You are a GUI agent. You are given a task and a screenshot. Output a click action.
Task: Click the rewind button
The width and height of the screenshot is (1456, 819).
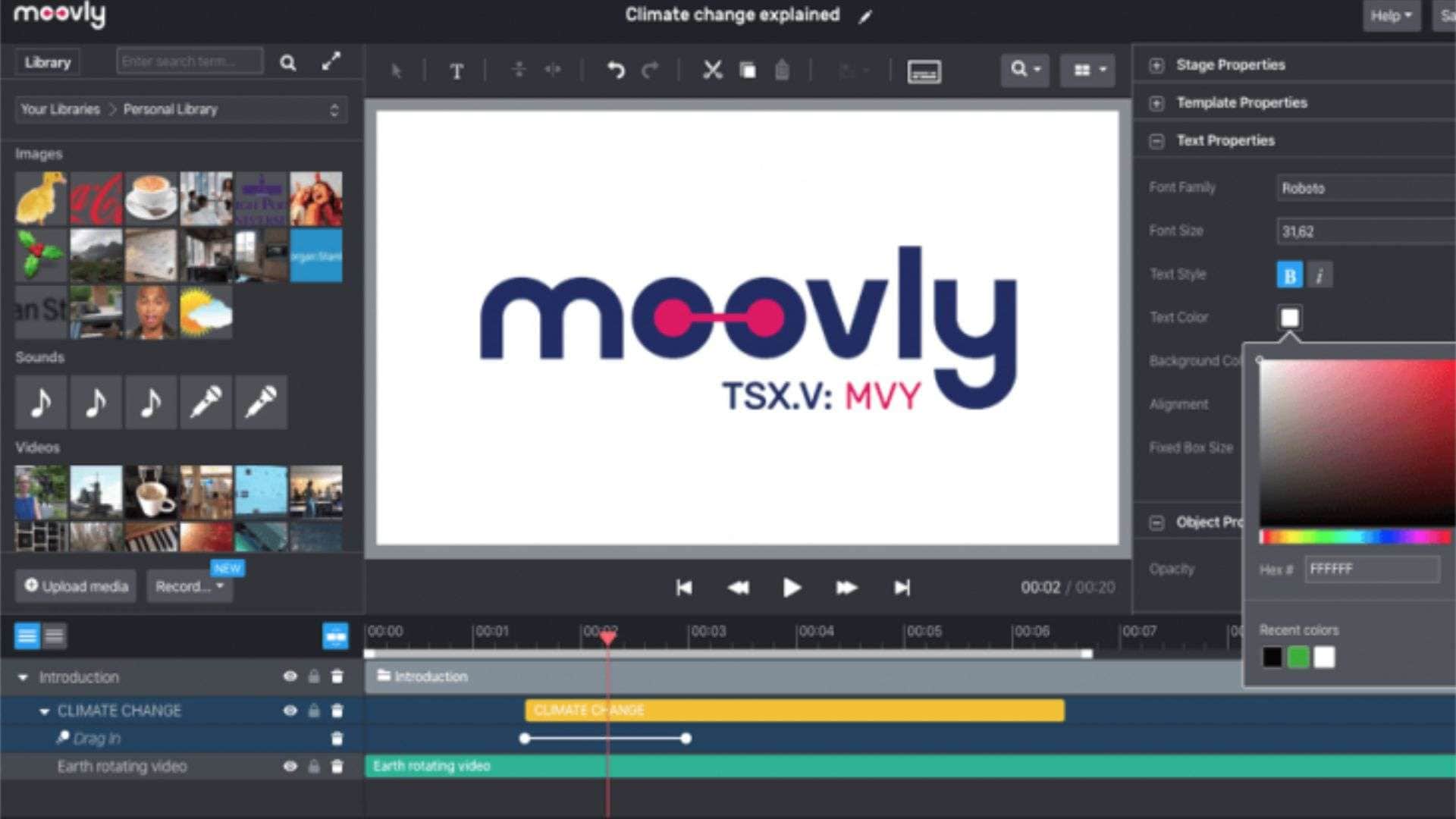tap(738, 588)
